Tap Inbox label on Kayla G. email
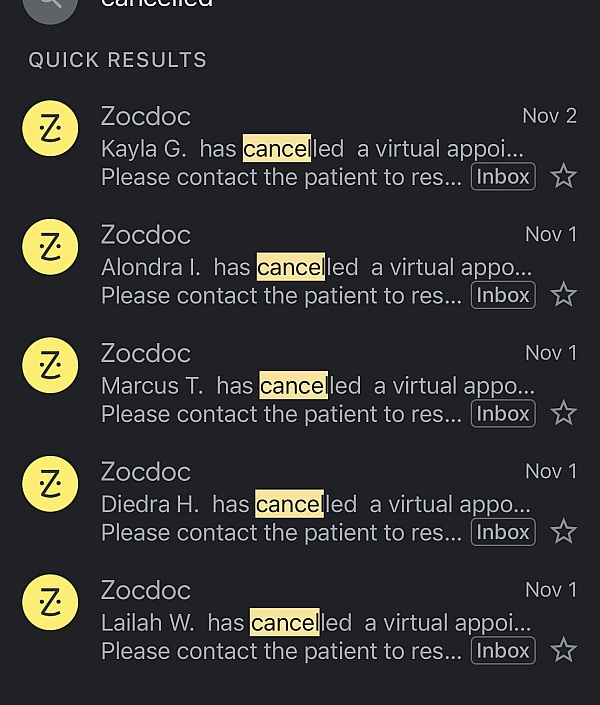Image resolution: width=600 pixels, height=705 pixels. coord(503,177)
